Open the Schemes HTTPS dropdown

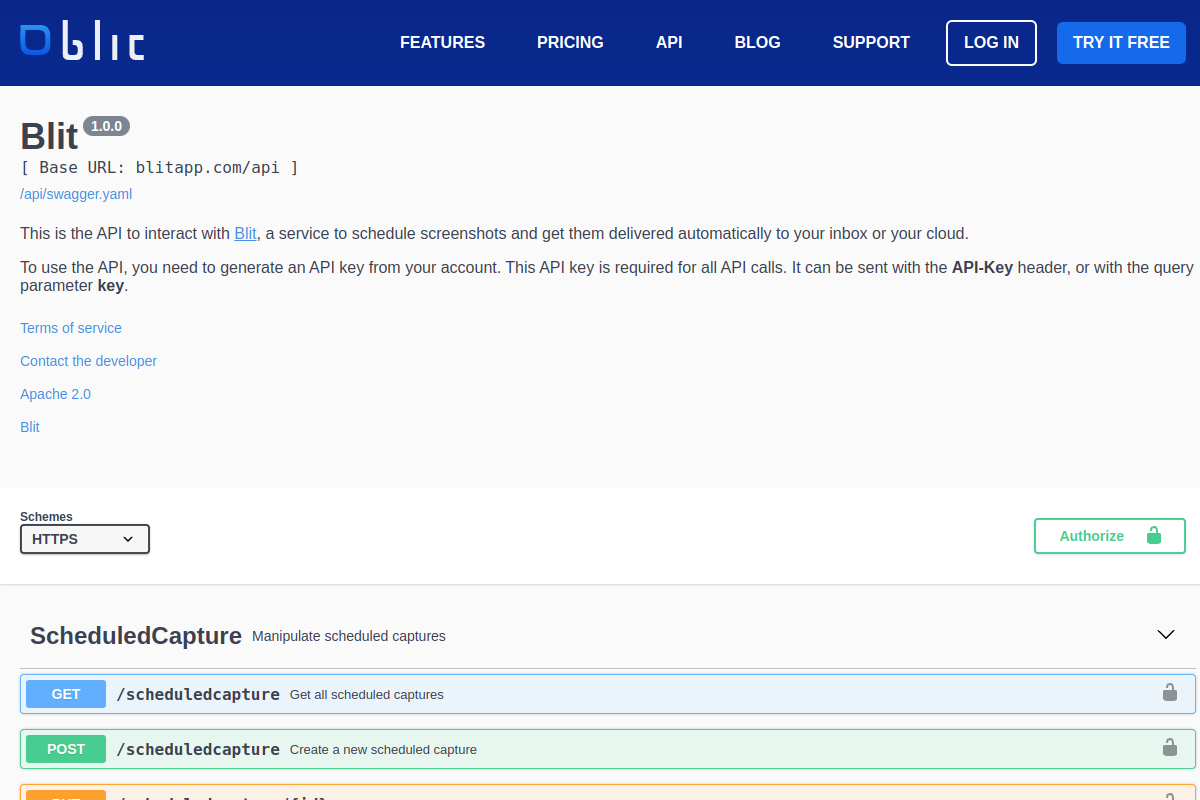tap(85, 539)
